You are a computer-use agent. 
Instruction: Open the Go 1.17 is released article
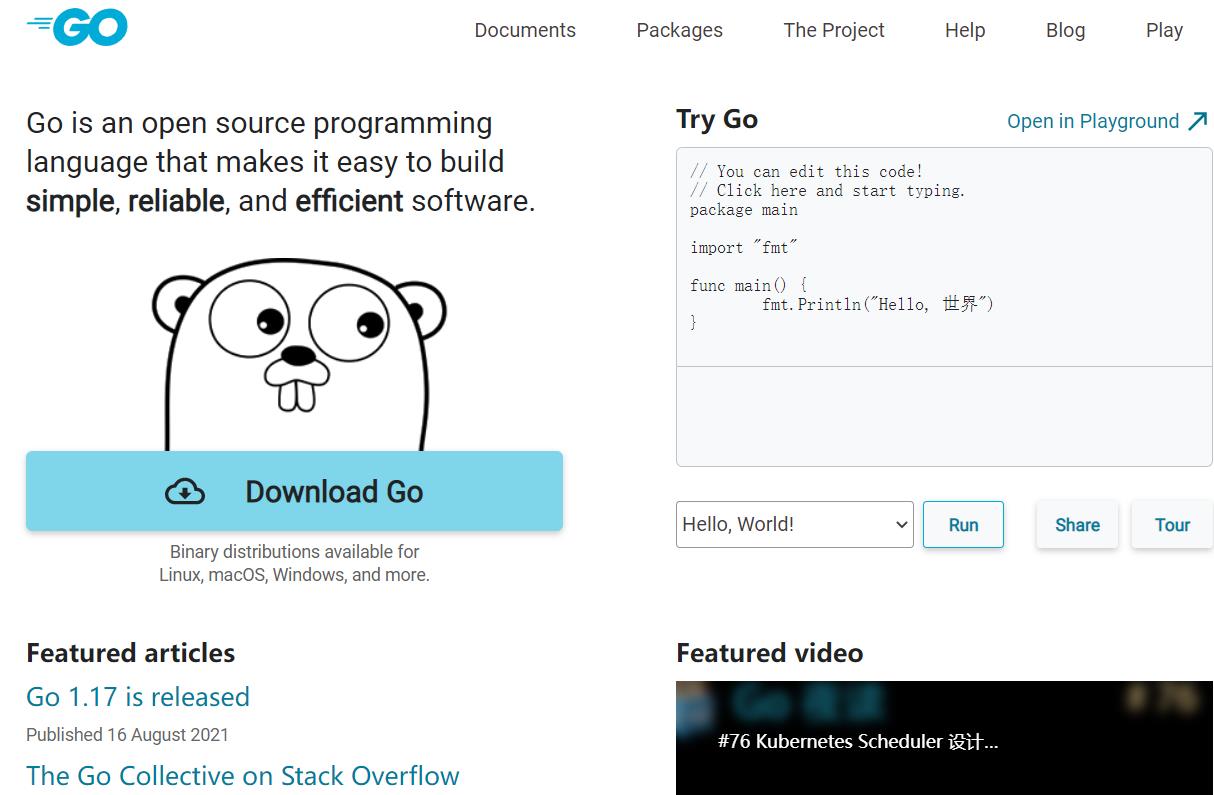click(138, 697)
